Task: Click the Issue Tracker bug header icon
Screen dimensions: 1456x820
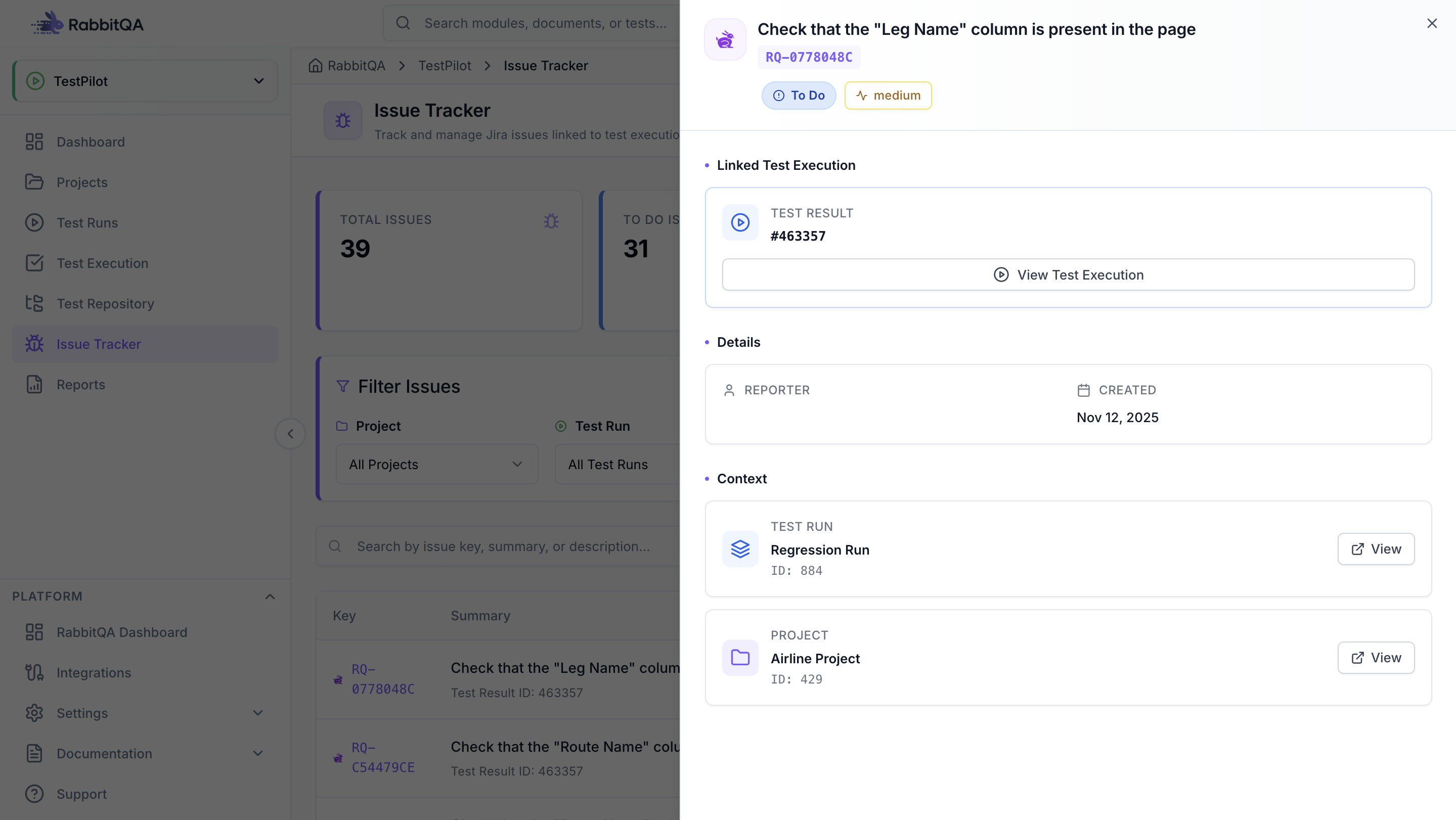Action: 342,120
